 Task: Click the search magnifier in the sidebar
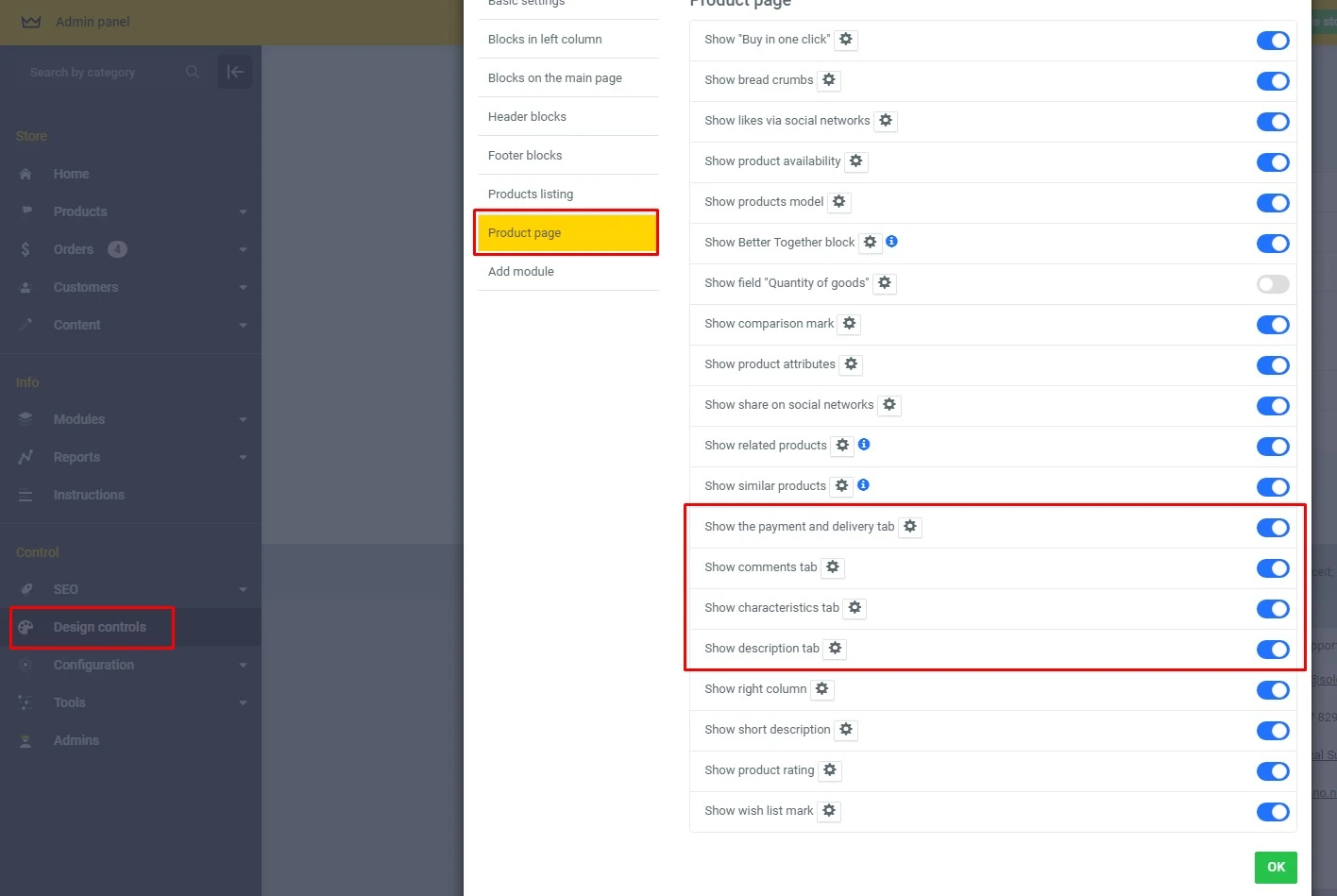(x=192, y=72)
